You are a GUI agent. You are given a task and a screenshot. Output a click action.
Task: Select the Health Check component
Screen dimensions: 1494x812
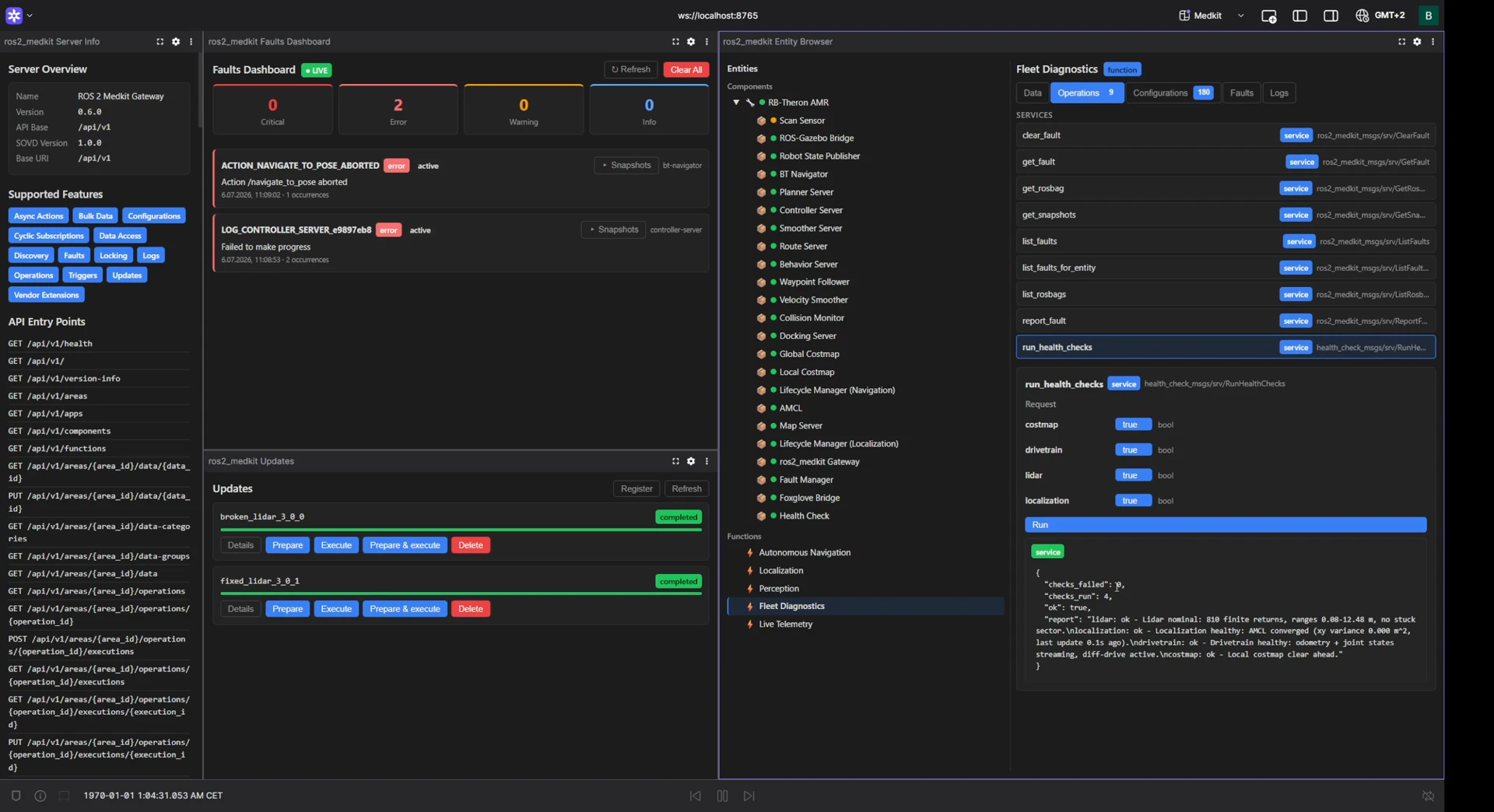(x=804, y=516)
